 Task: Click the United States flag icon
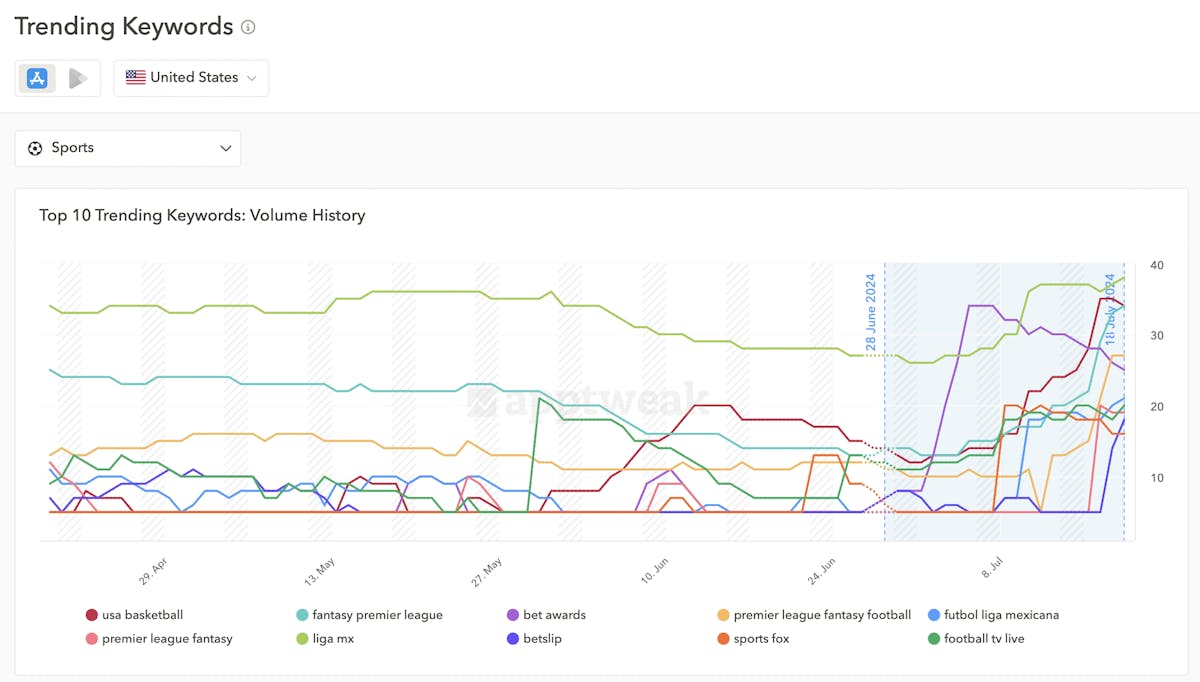[135, 78]
